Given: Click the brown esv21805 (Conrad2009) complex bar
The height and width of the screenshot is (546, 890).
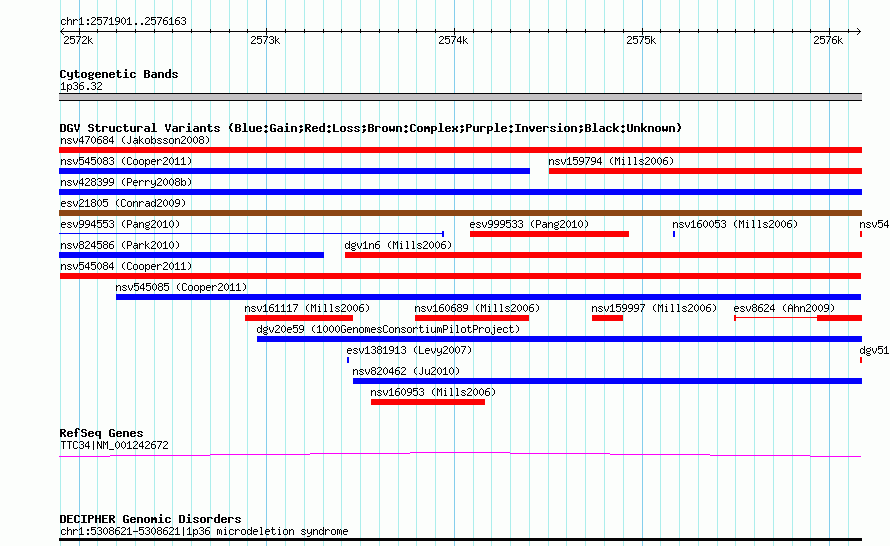Looking at the screenshot, I should (x=460, y=213).
